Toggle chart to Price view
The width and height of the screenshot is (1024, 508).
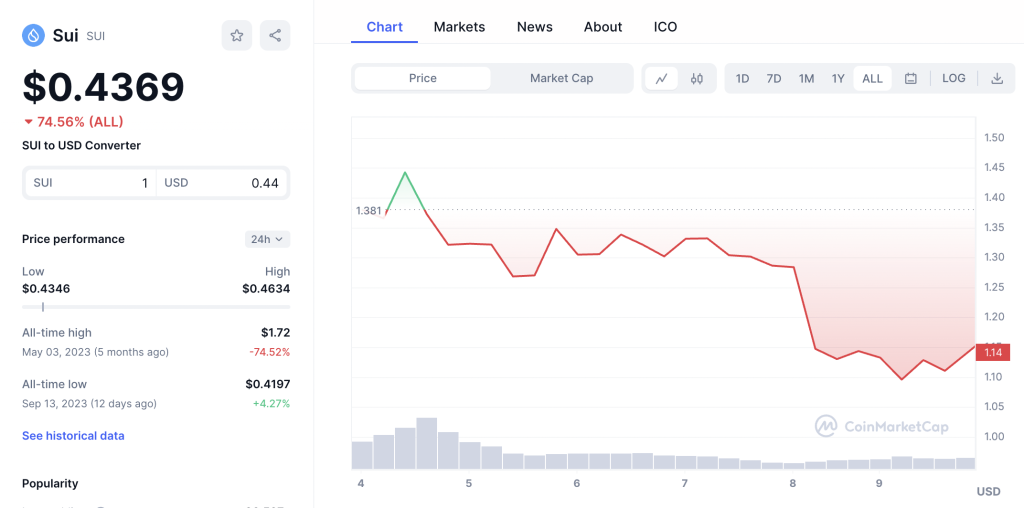pyautogui.click(x=423, y=78)
